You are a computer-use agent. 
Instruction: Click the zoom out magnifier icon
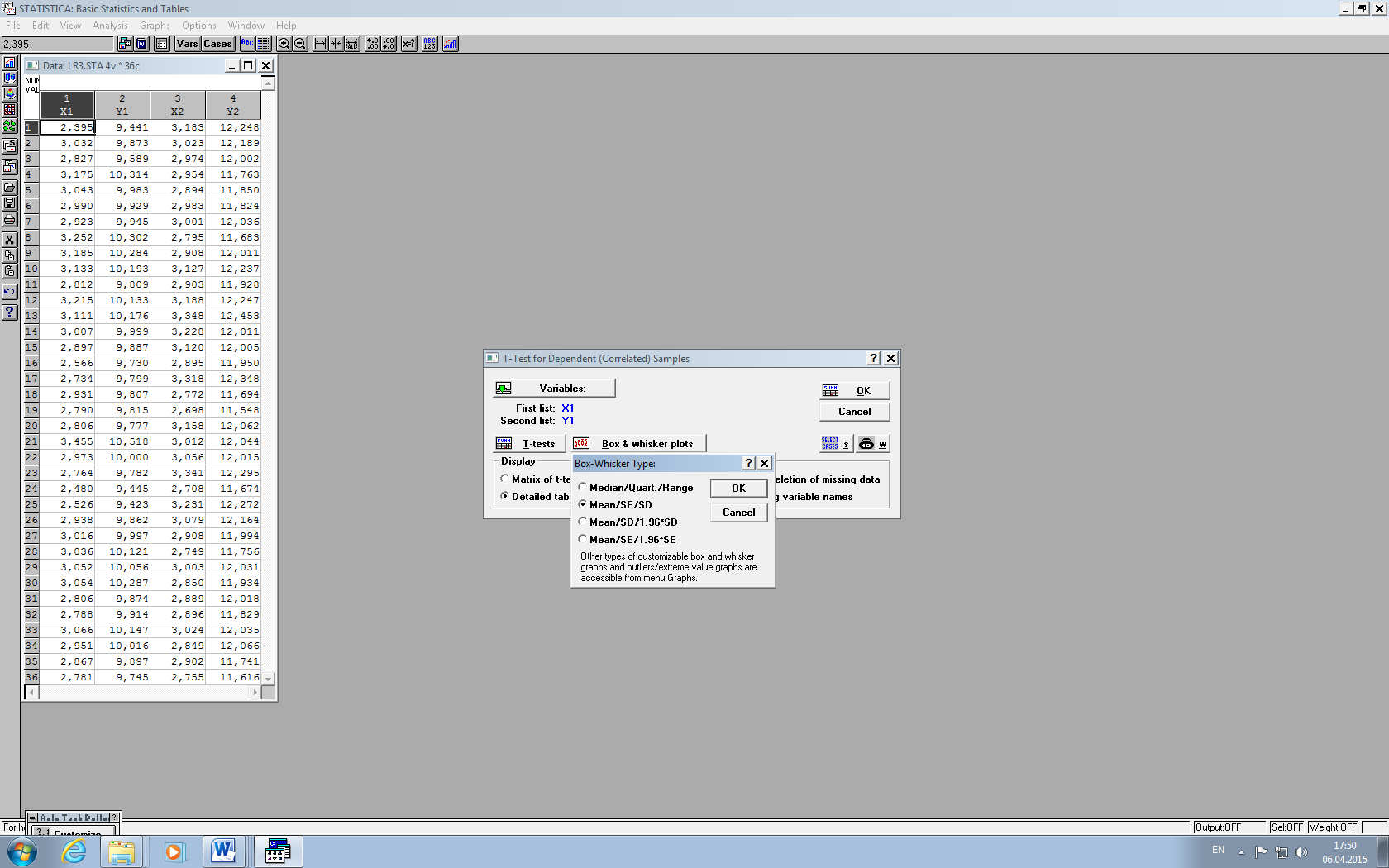(x=300, y=44)
